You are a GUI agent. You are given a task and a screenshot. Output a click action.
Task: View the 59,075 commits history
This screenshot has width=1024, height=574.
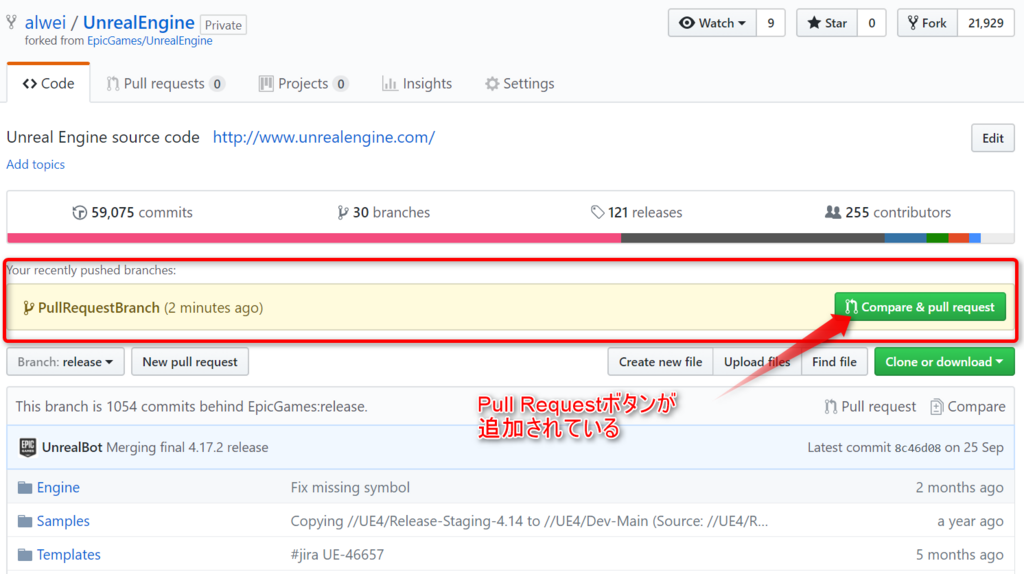133,212
